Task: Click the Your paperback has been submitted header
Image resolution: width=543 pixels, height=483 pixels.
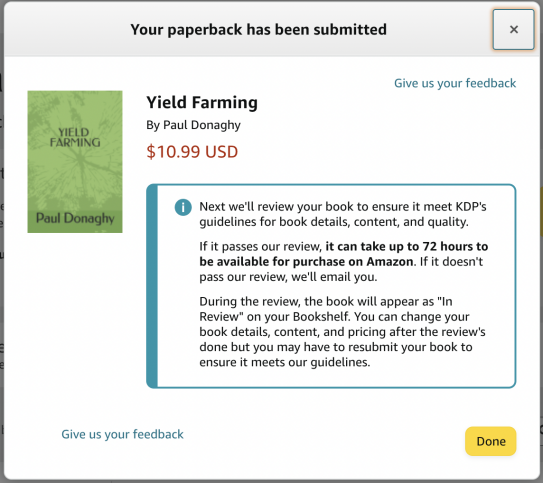Action: click(x=258, y=29)
